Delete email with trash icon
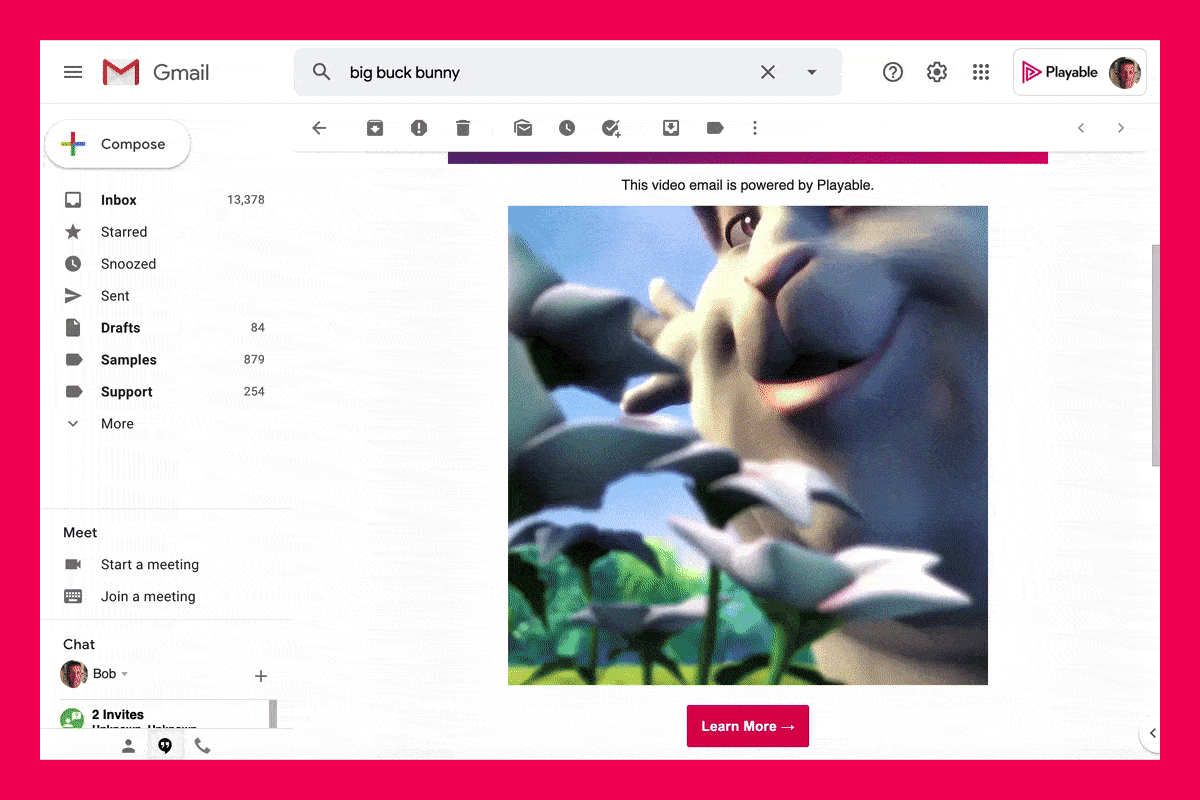The width and height of the screenshot is (1200, 800). (462, 128)
